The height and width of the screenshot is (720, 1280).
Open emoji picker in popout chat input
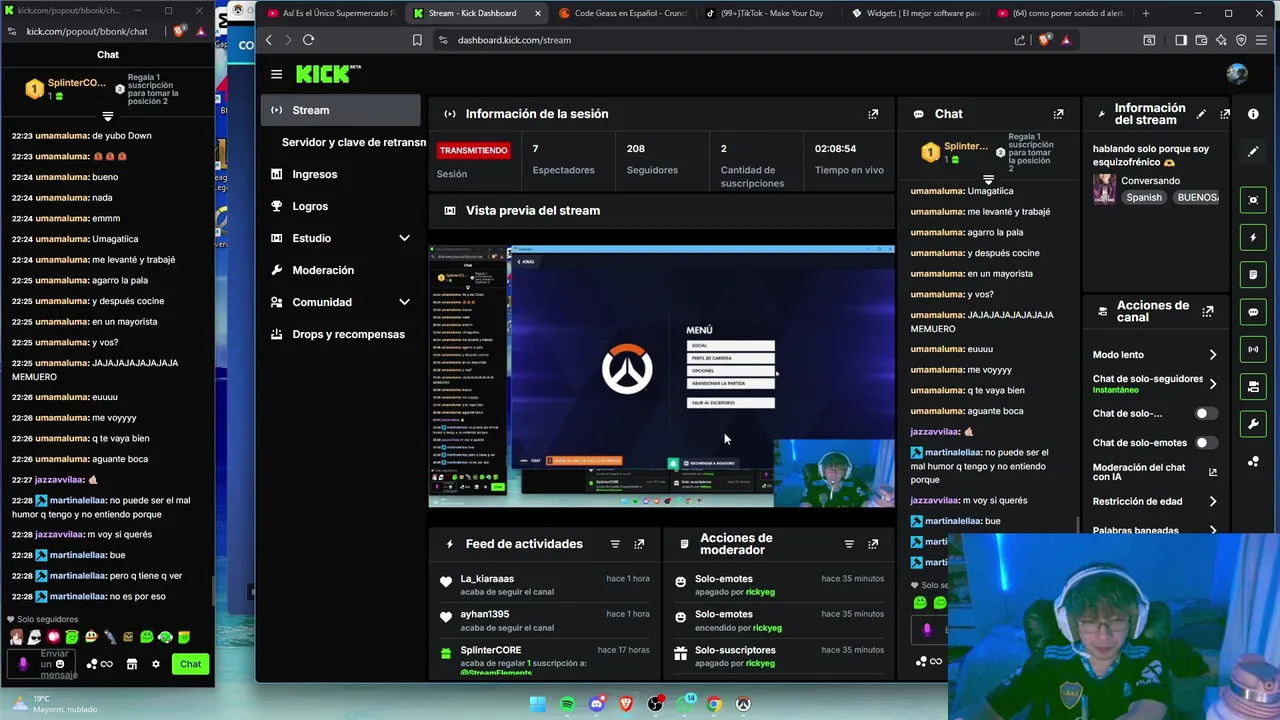pos(60,664)
